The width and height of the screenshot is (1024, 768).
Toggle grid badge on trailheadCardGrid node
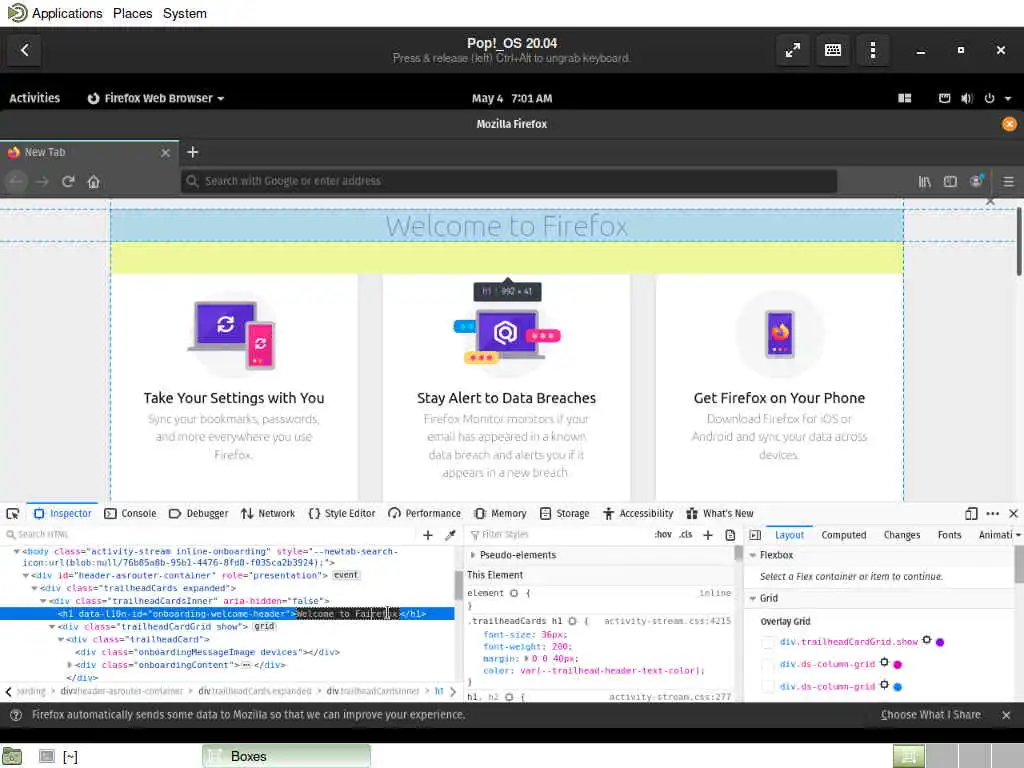tap(264, 626)
